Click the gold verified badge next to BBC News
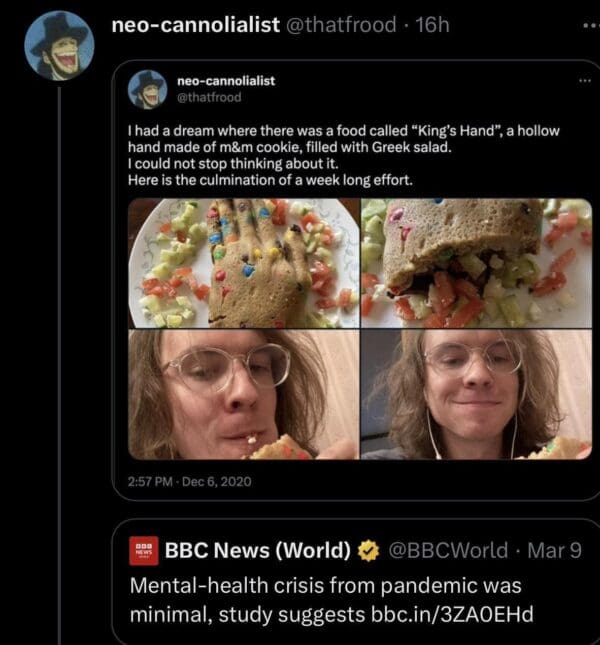Screen dimensions: 600x645 [368, 550]
